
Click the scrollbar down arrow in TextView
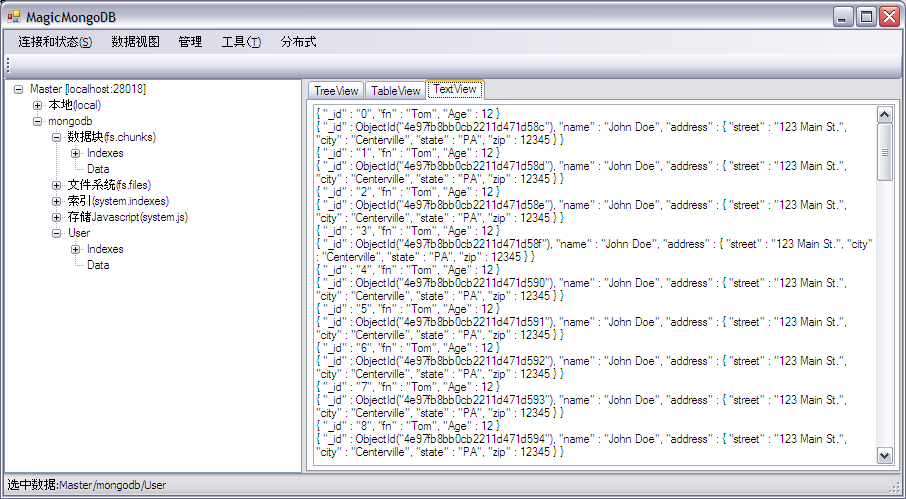coord(885,455)
